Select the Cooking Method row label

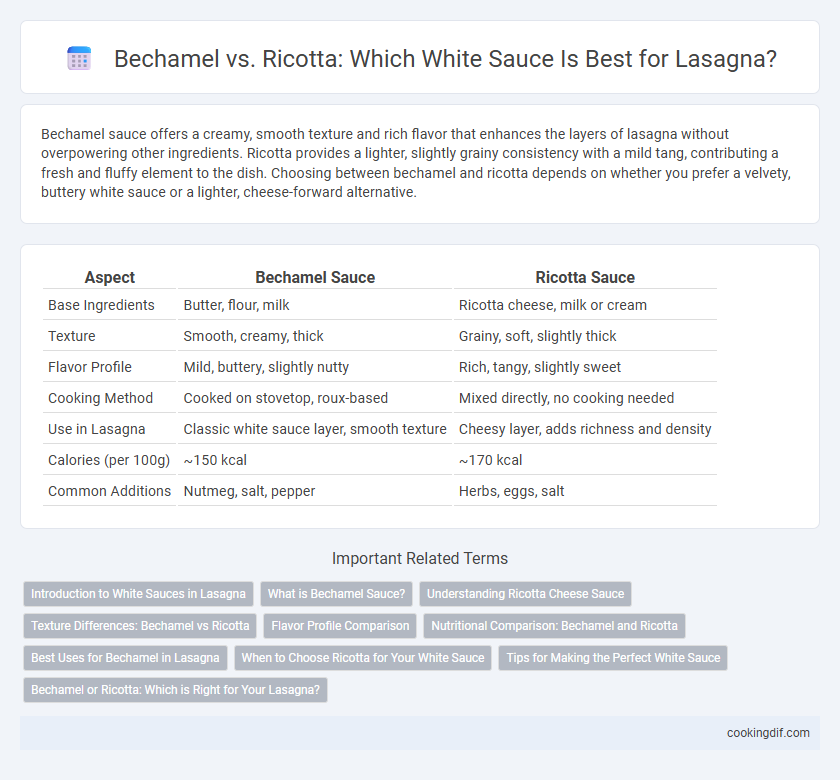[100, 398]
